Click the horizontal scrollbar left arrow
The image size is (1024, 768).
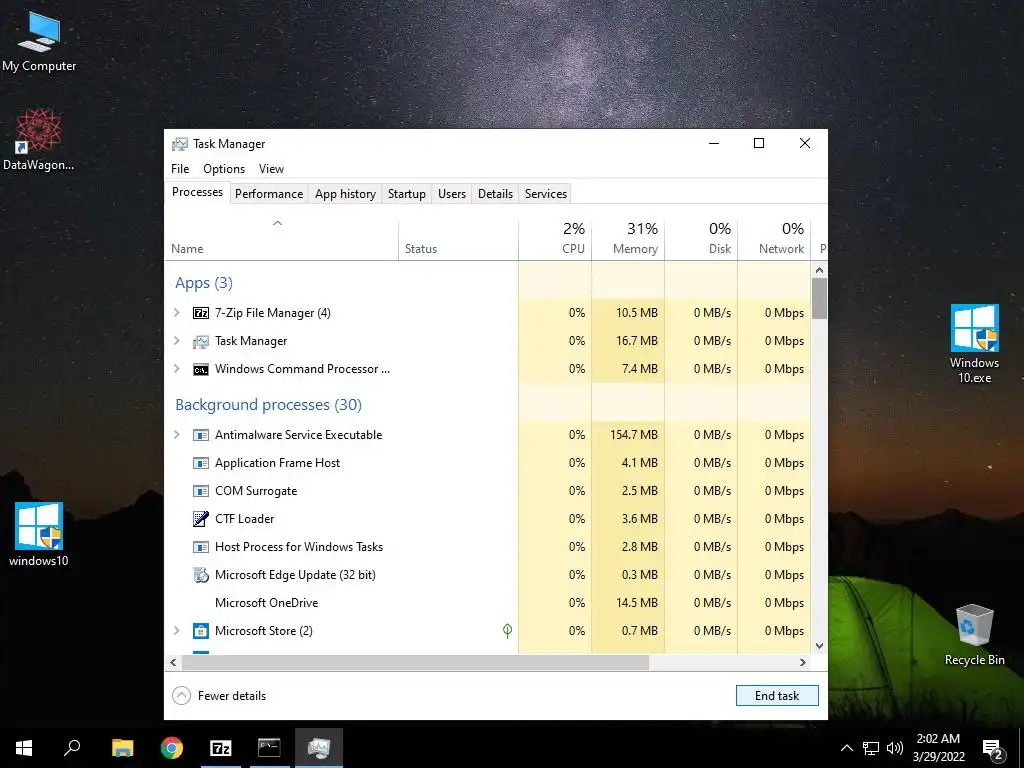[173, 662]
